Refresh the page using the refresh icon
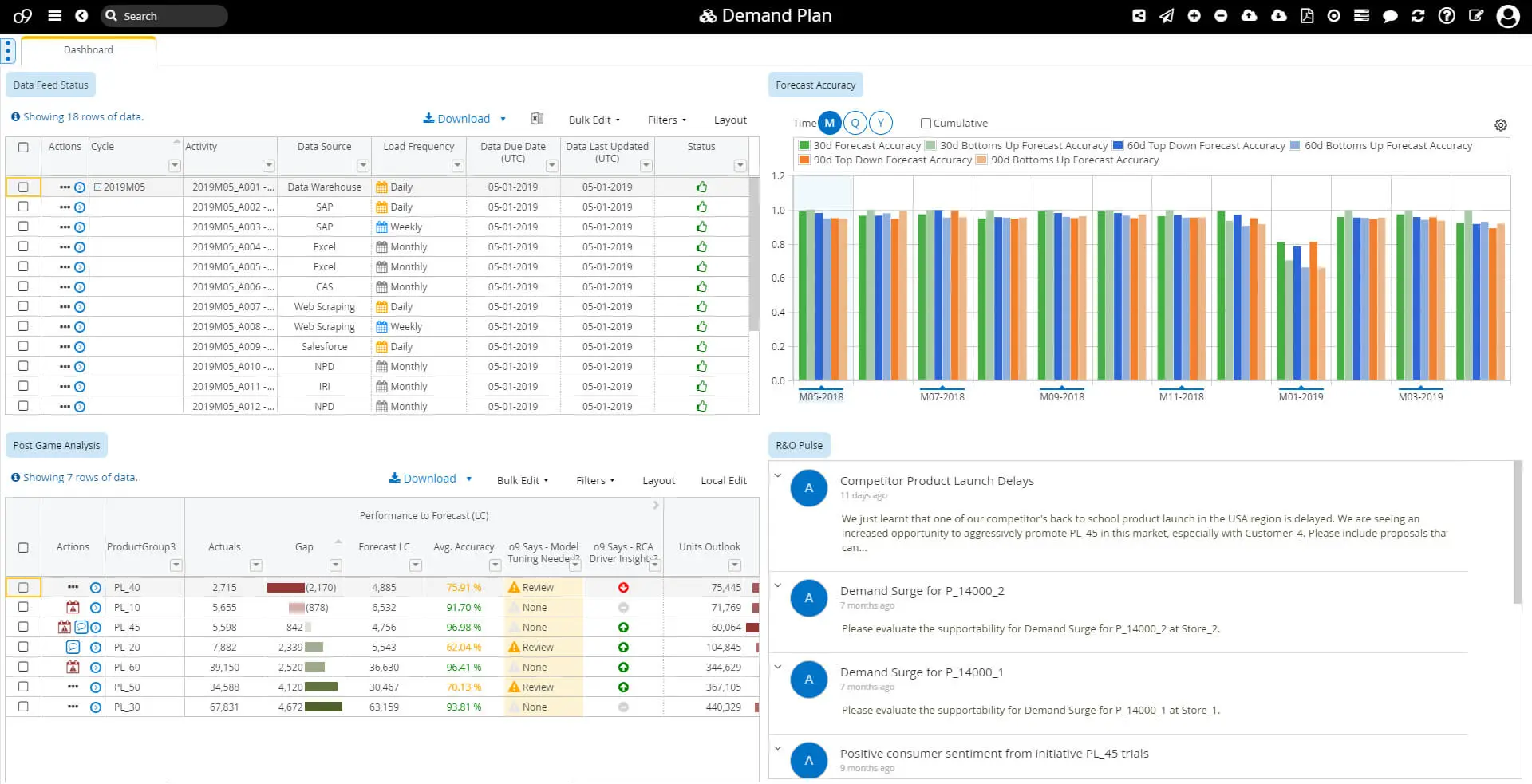This screenshot has width=1532, height=784. (1418, 15)
